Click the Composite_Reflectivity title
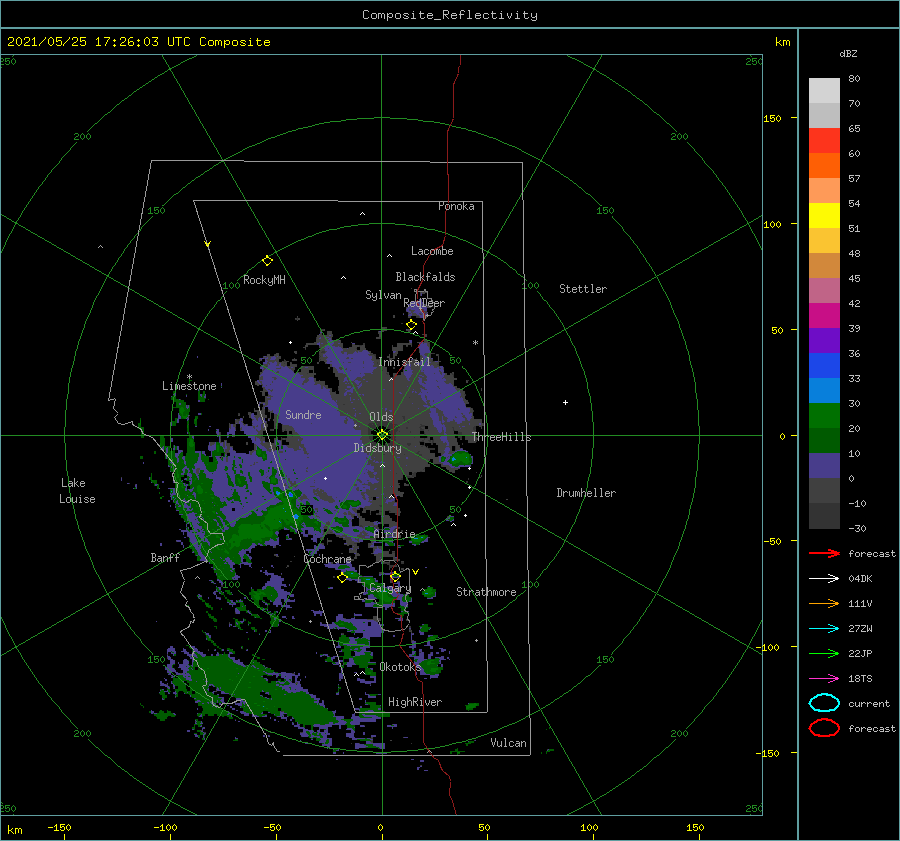The image size is (900, 841). point(449,15)
